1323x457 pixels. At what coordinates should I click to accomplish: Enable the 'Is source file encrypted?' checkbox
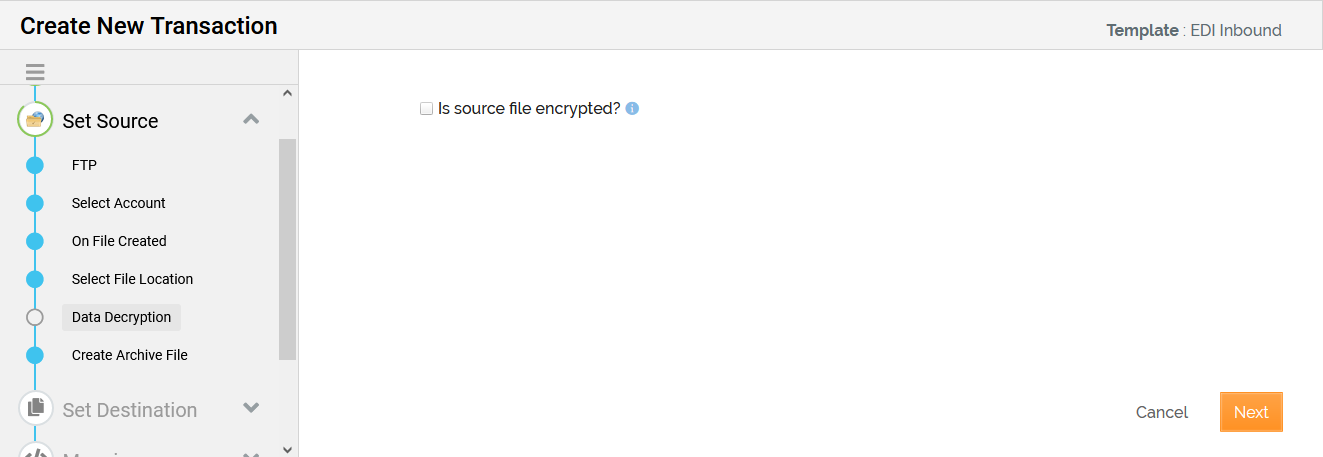[x=426, y=108]
